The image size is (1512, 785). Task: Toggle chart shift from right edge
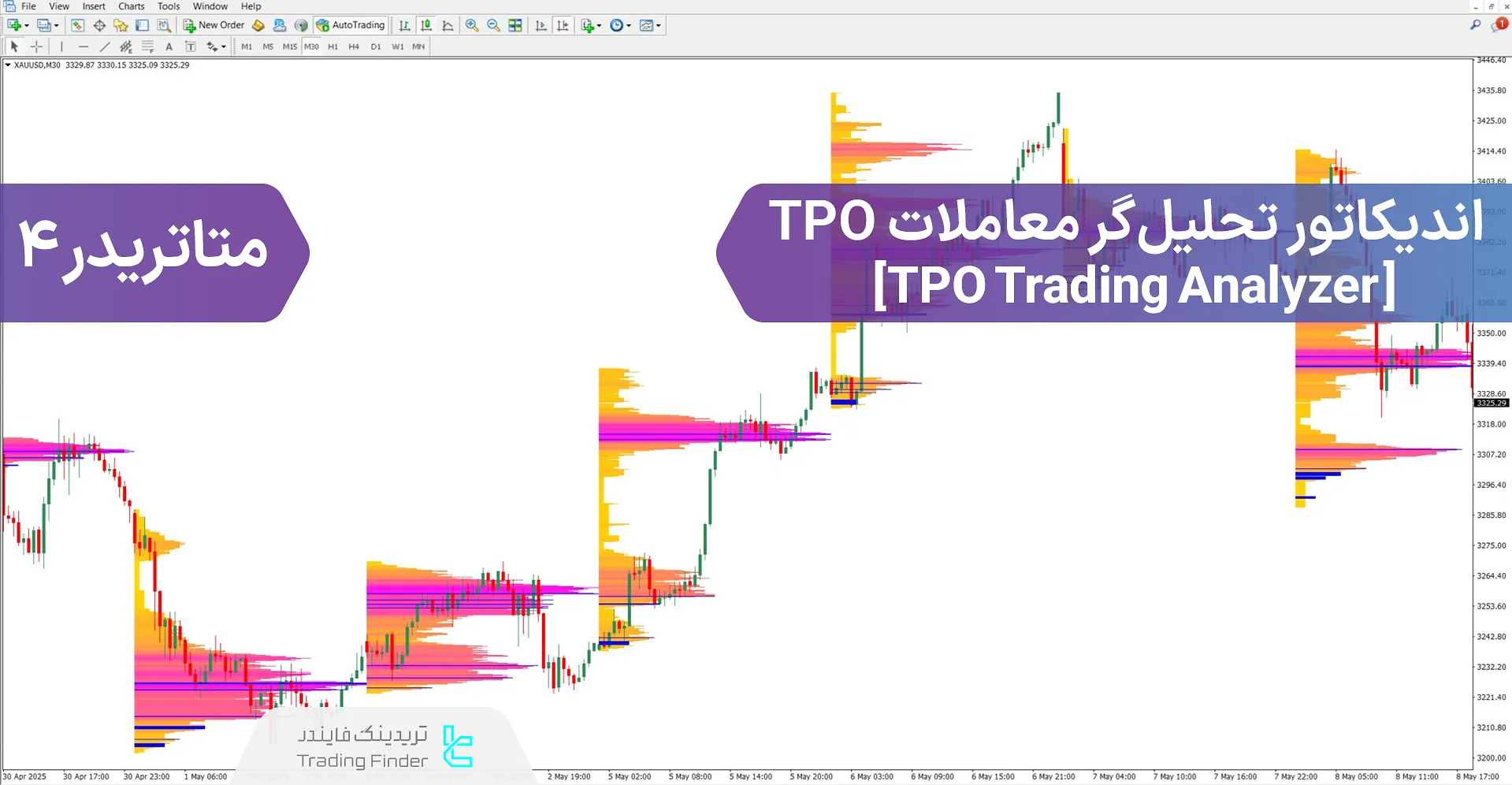(x=563, y=24)
